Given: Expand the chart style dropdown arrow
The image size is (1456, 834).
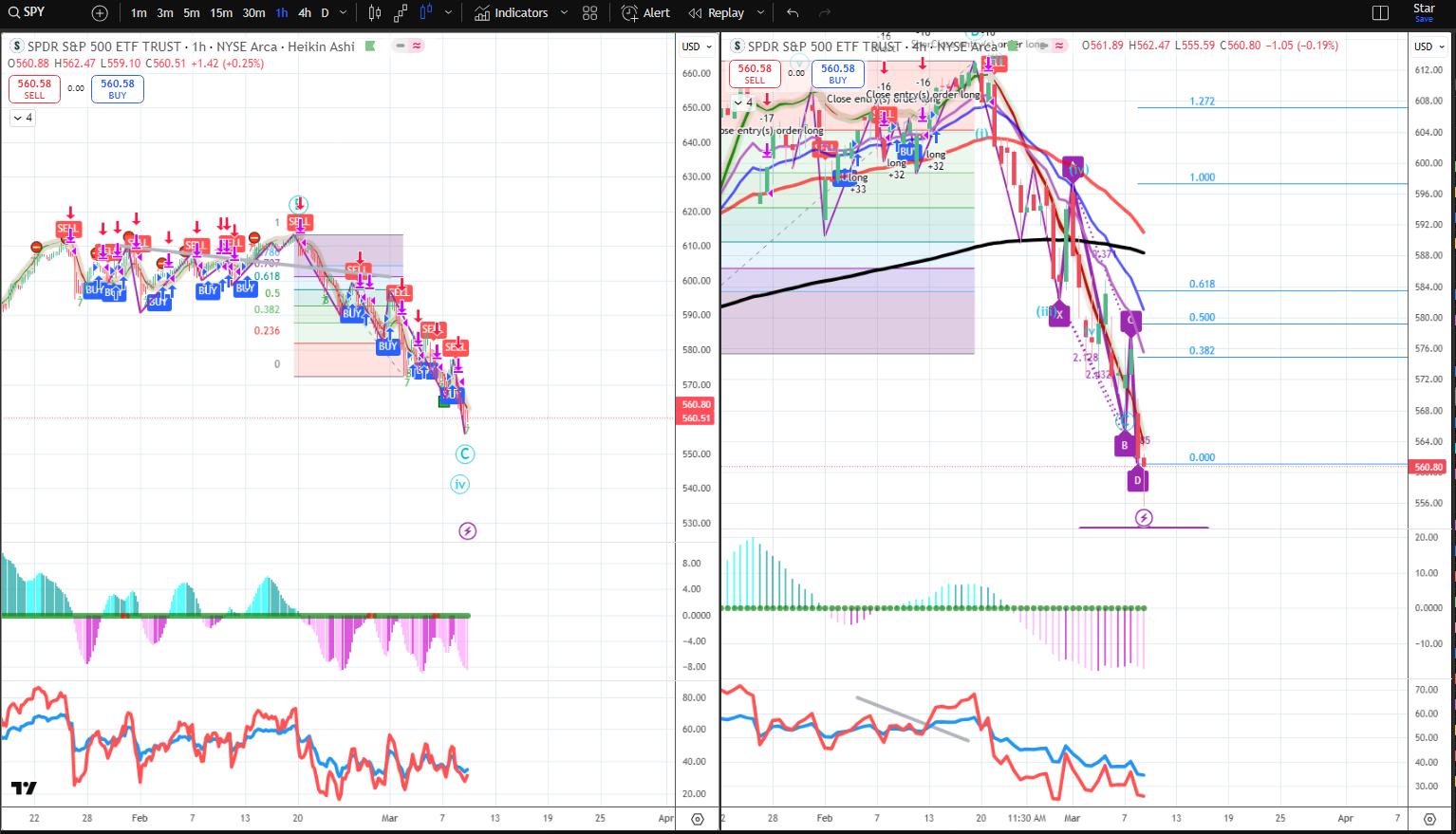Looking at the screenshot, I should (x=449, y=13).
